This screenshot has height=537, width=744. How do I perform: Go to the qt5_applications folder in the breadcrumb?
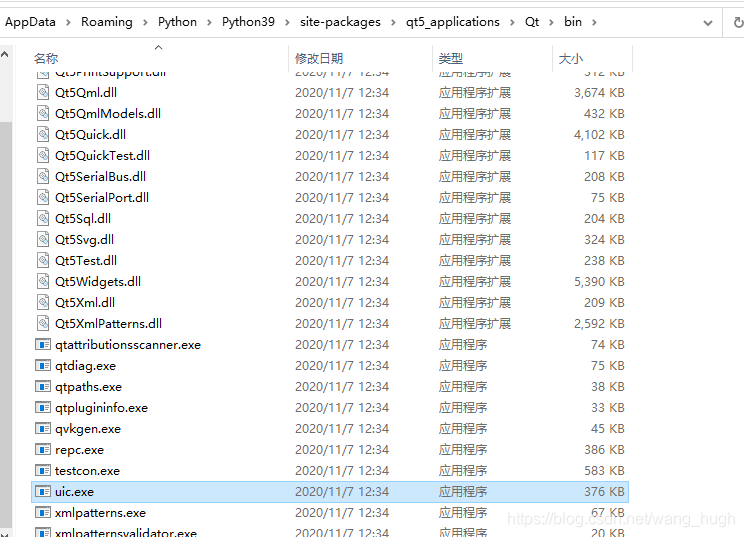click(x=453, y=22)
